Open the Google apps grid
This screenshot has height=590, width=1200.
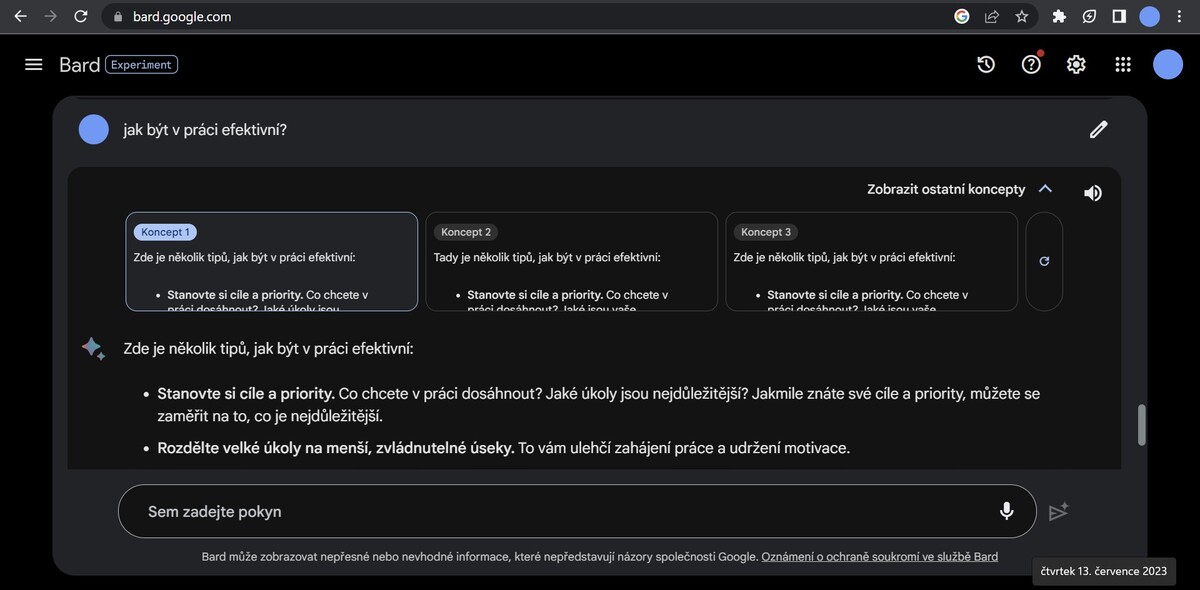pos(1122,64)
